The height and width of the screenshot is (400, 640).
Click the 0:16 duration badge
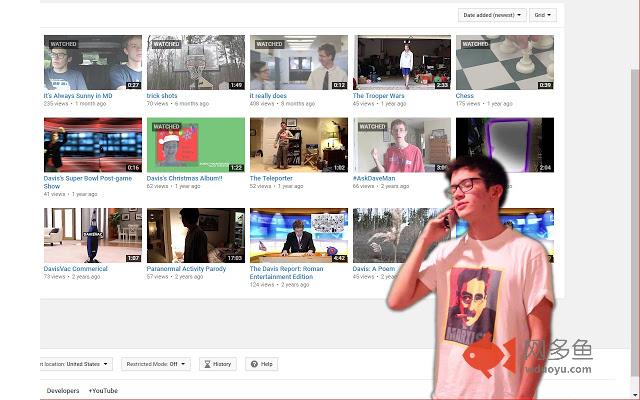[x=133, y=167]
